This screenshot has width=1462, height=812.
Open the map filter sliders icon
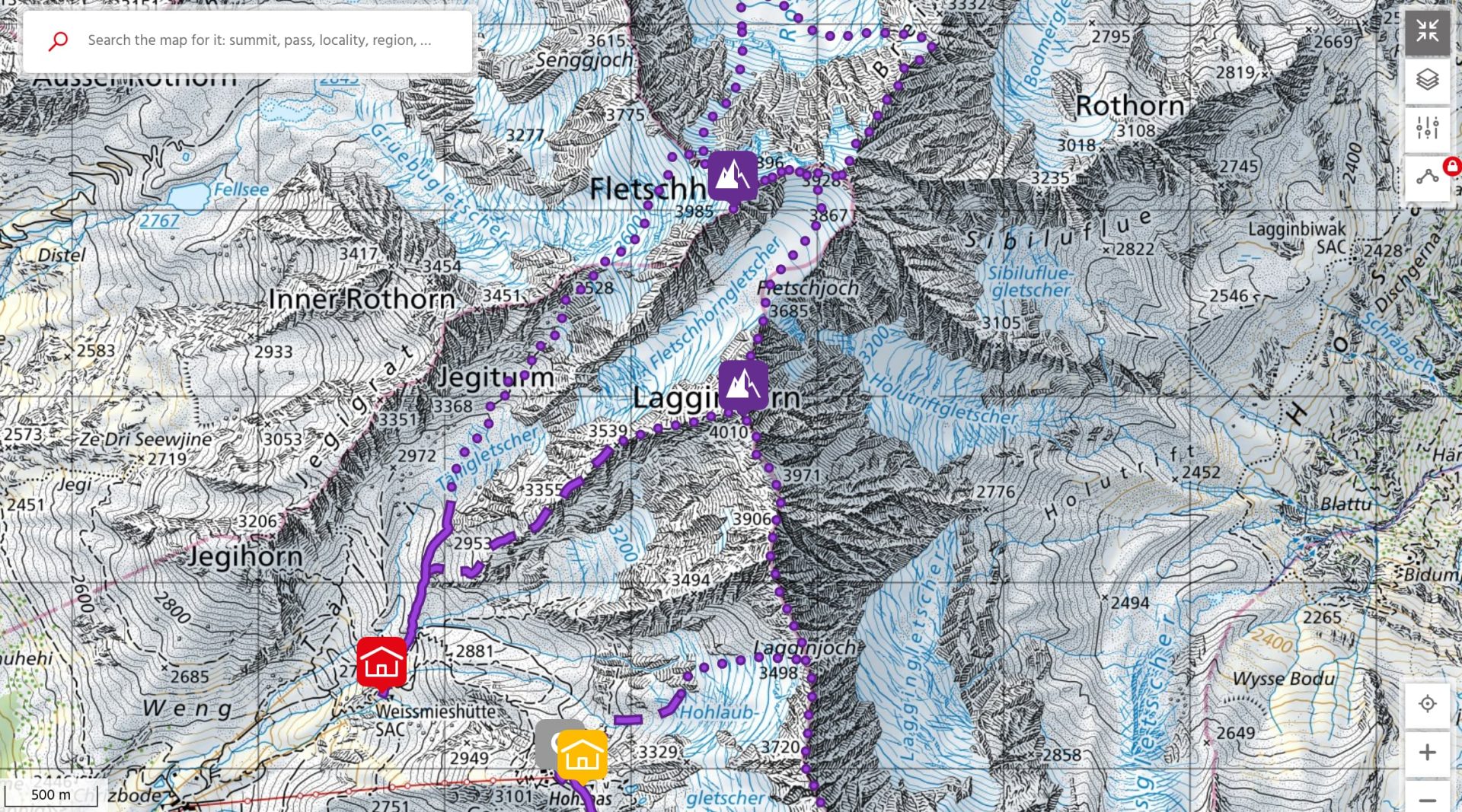1427,128
